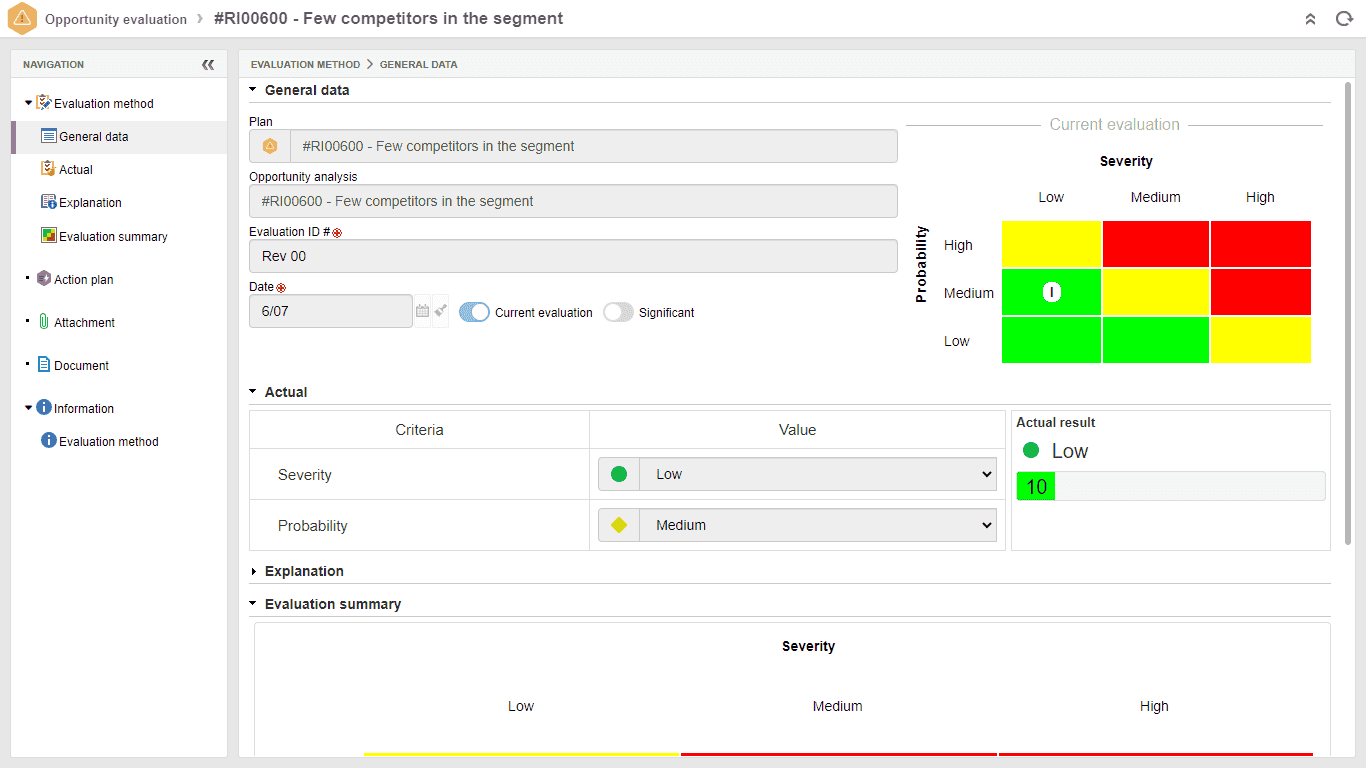The width and height of the screenshot is (1366, 768).
Task: Click the refresh icon in the header
Action: pyautogui.click(x=1344, y=19)
